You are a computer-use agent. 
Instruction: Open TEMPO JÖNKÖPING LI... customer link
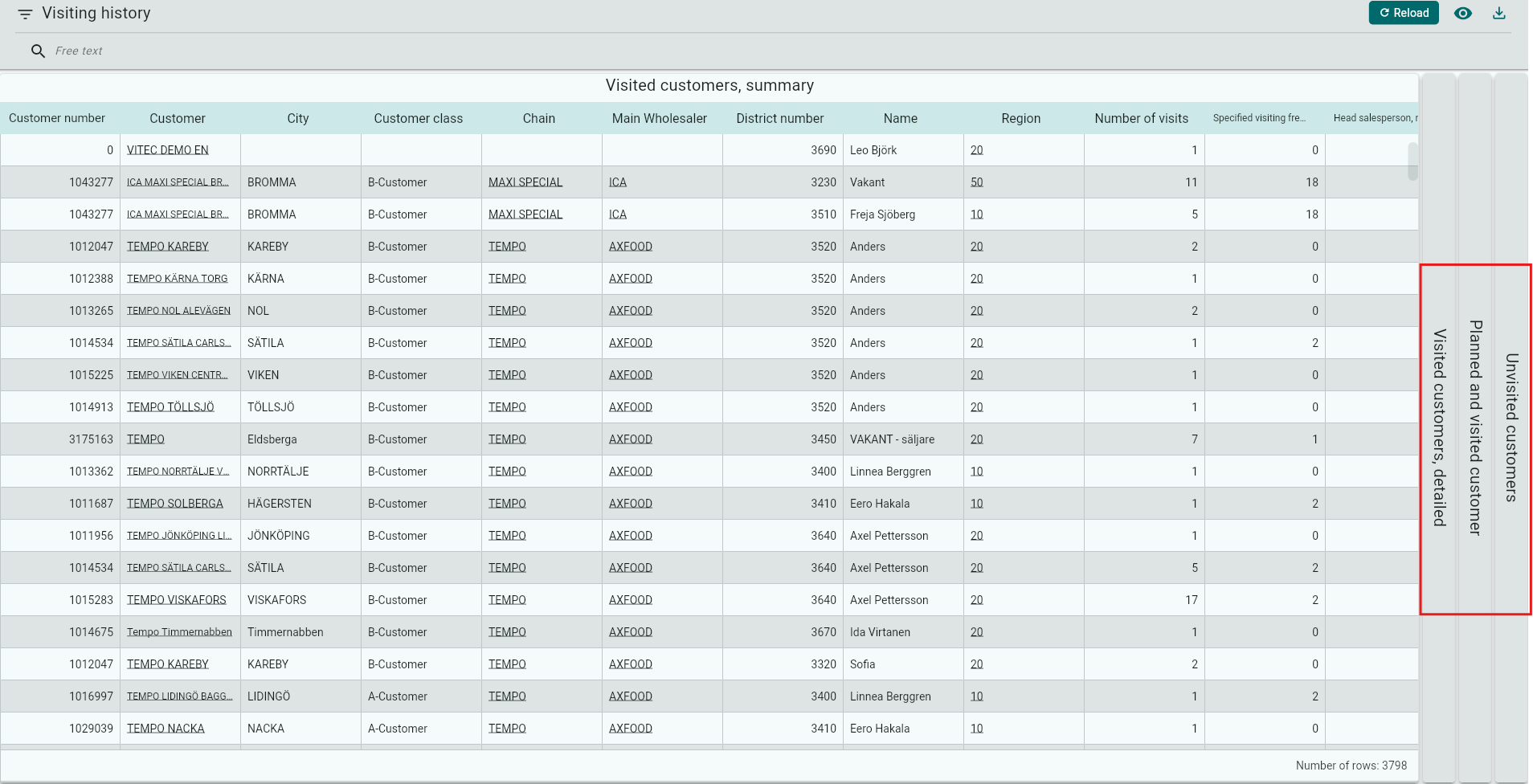tap(179, 536)
